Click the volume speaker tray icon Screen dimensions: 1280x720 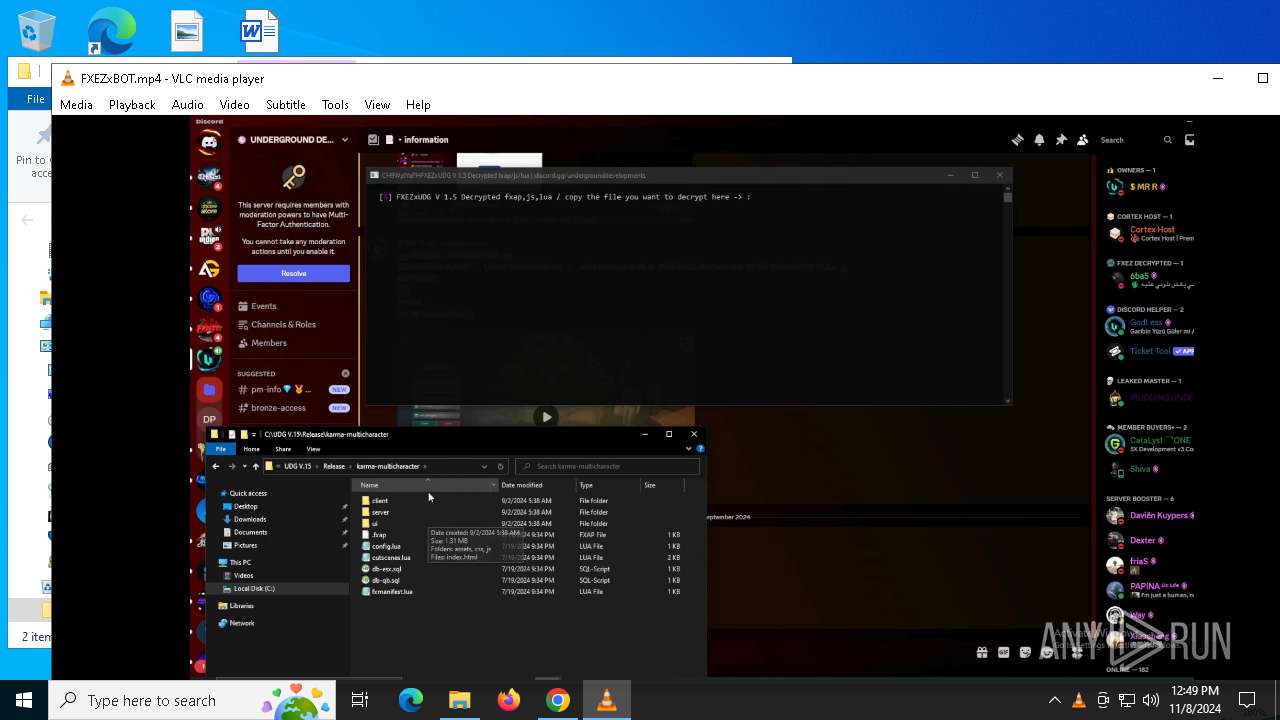(1150, 700)
